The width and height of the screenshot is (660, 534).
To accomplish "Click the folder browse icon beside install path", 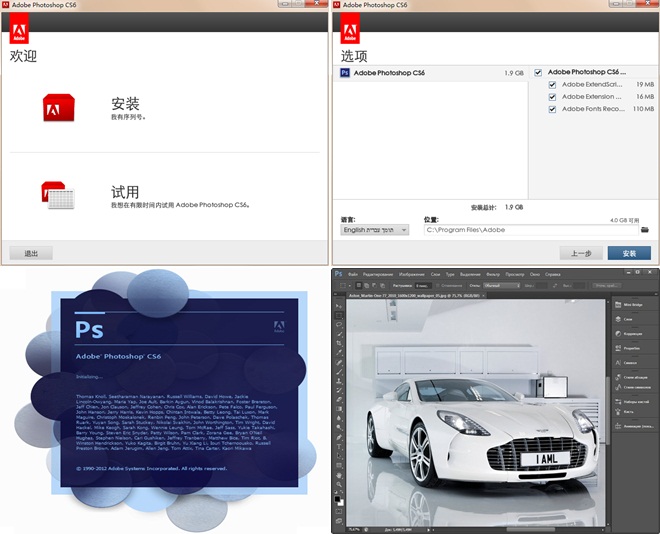I will pos(645,229).
